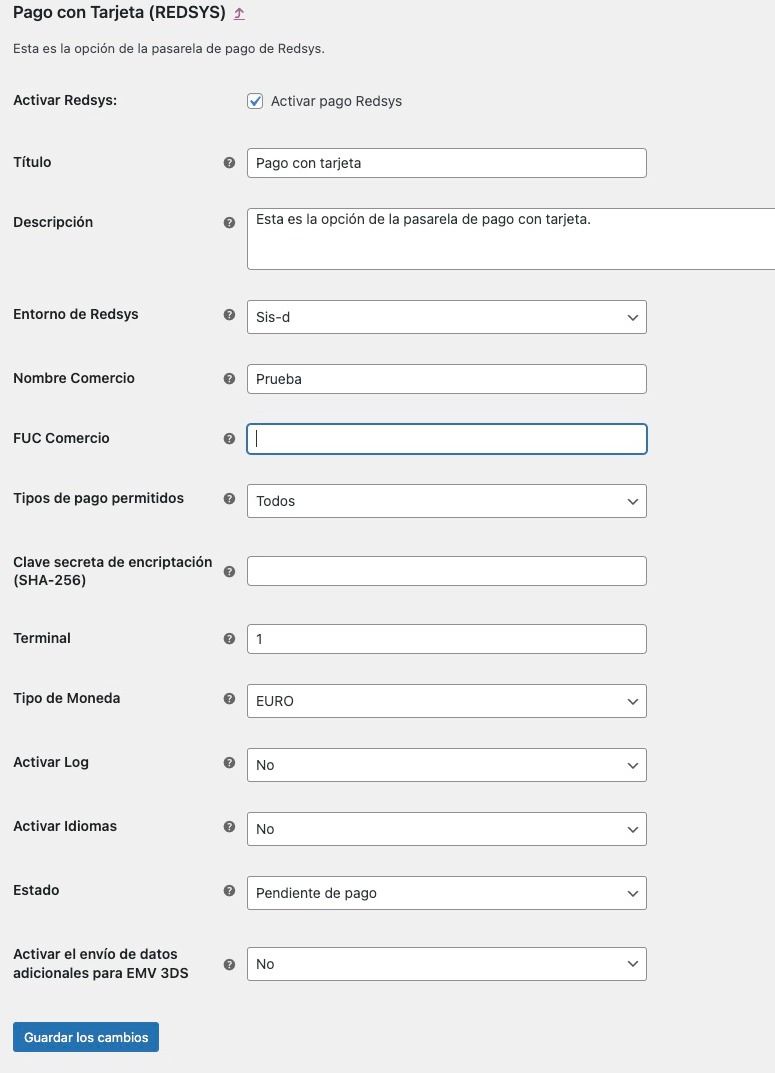Click the help icon next to Terminal
Screen dimensions: 775x1073
[x=229, y=638]
